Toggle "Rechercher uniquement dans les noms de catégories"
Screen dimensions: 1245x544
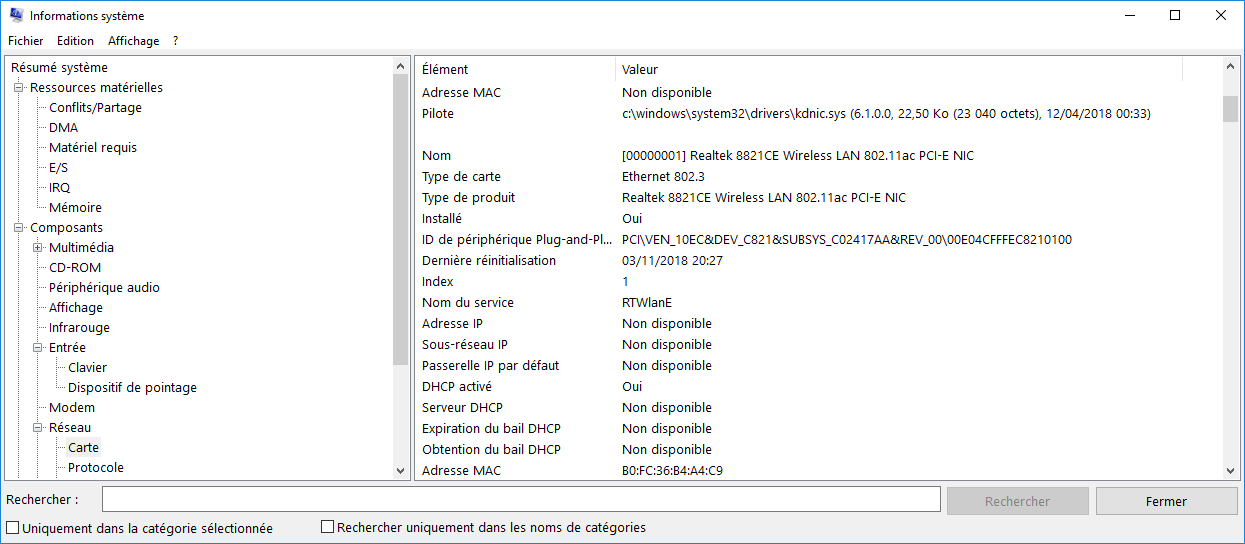[327, 527]
